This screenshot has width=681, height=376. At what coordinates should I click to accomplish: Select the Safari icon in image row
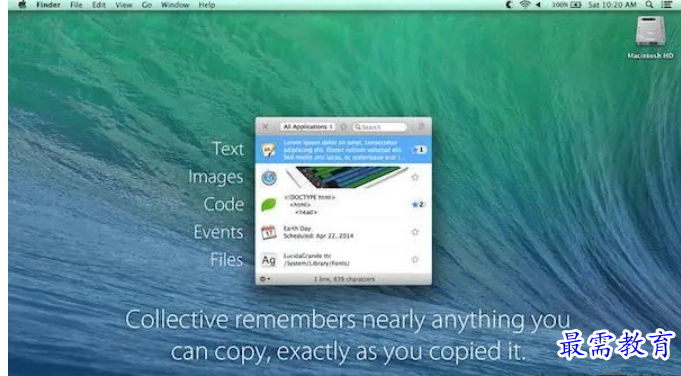[x=269, y=178]
